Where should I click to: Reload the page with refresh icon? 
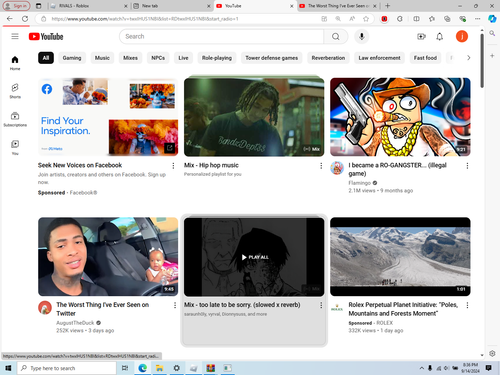25,19
